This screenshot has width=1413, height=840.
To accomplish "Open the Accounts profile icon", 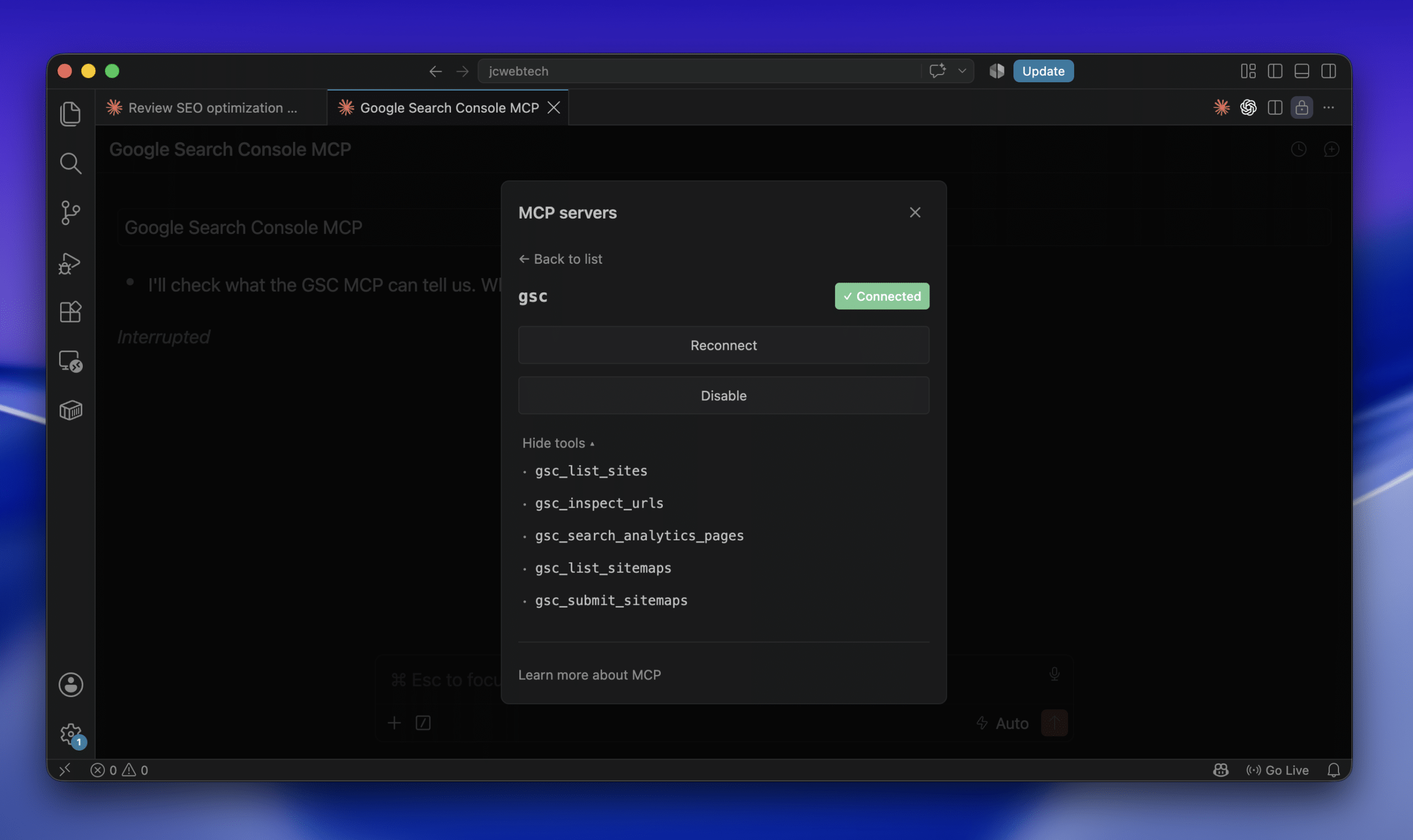I will (x=71, y=684).
